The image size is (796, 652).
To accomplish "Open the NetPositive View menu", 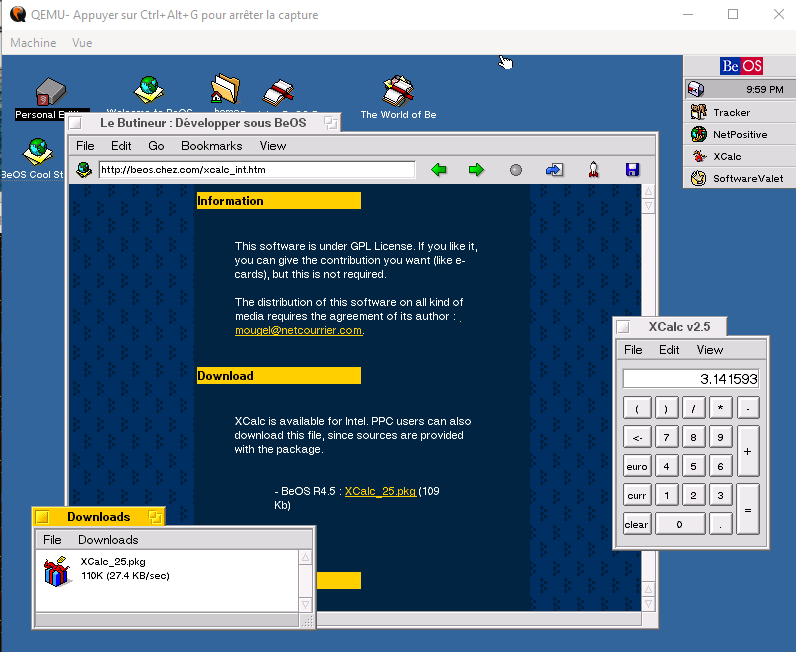I will tap(273, 146).
